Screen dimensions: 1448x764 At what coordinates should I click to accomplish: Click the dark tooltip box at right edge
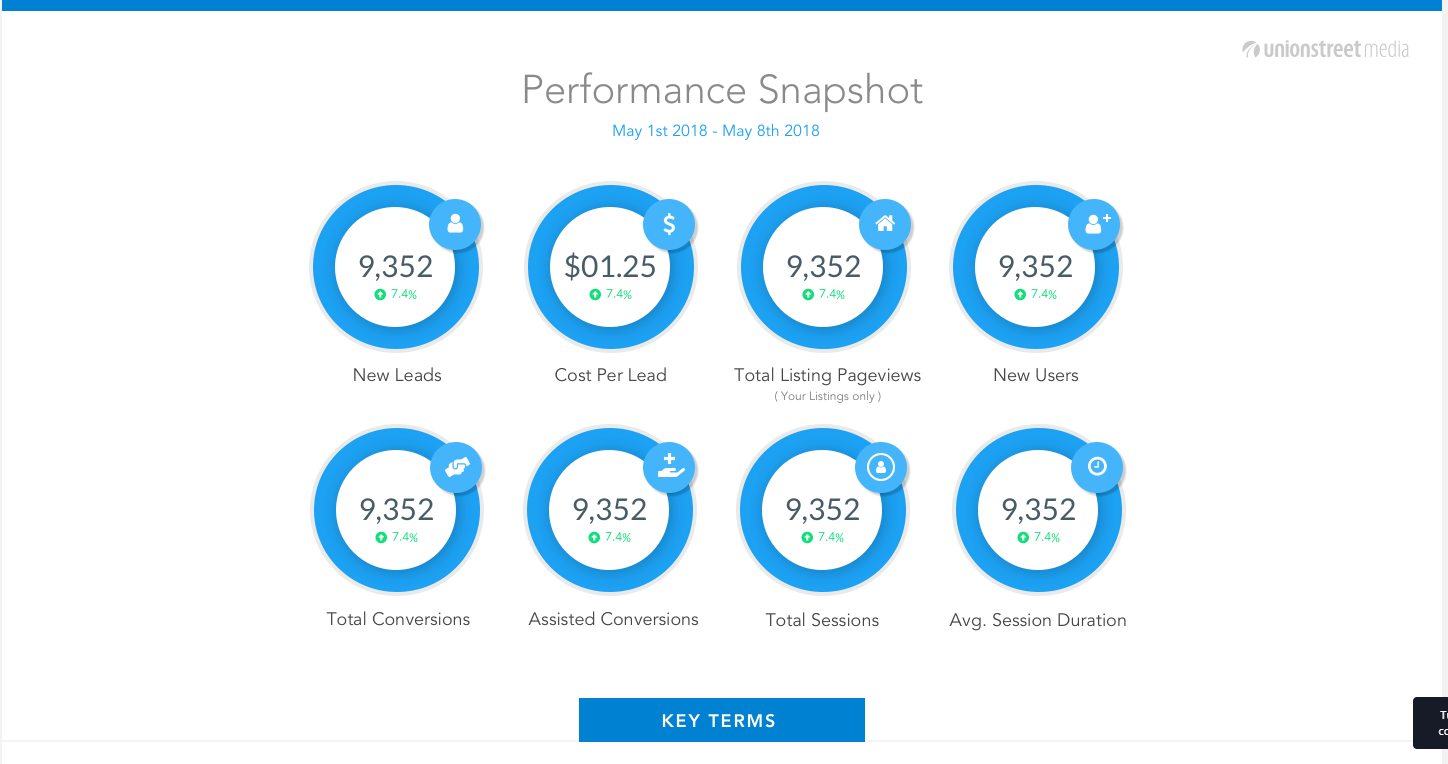(x=1432, y=722)
